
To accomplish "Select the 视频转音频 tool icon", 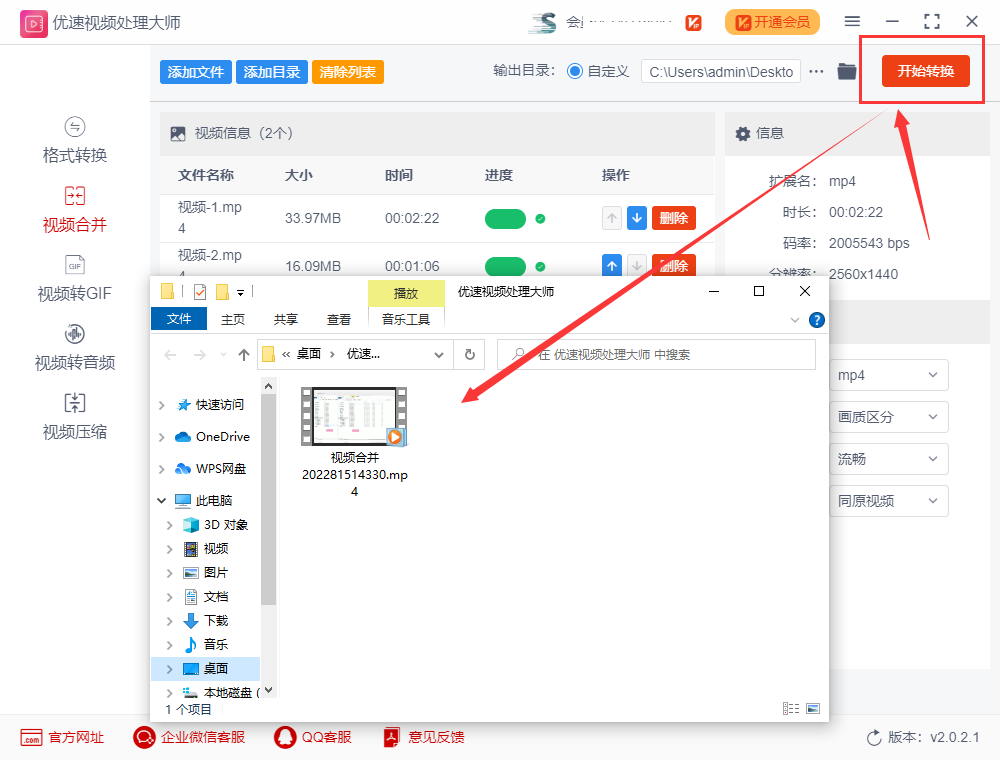I will tap(75, 334).
